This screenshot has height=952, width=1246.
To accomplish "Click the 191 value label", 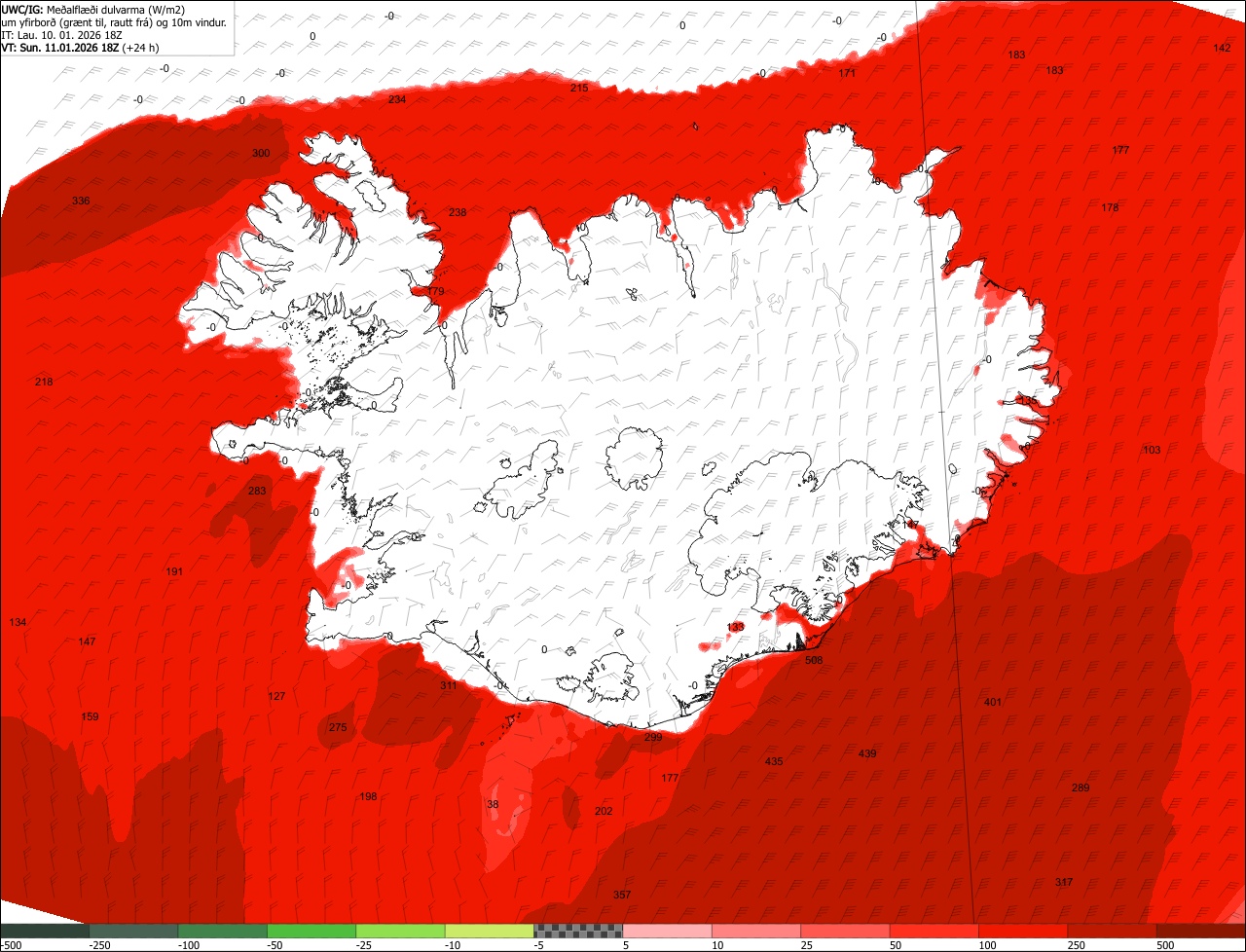I will 174,571.
